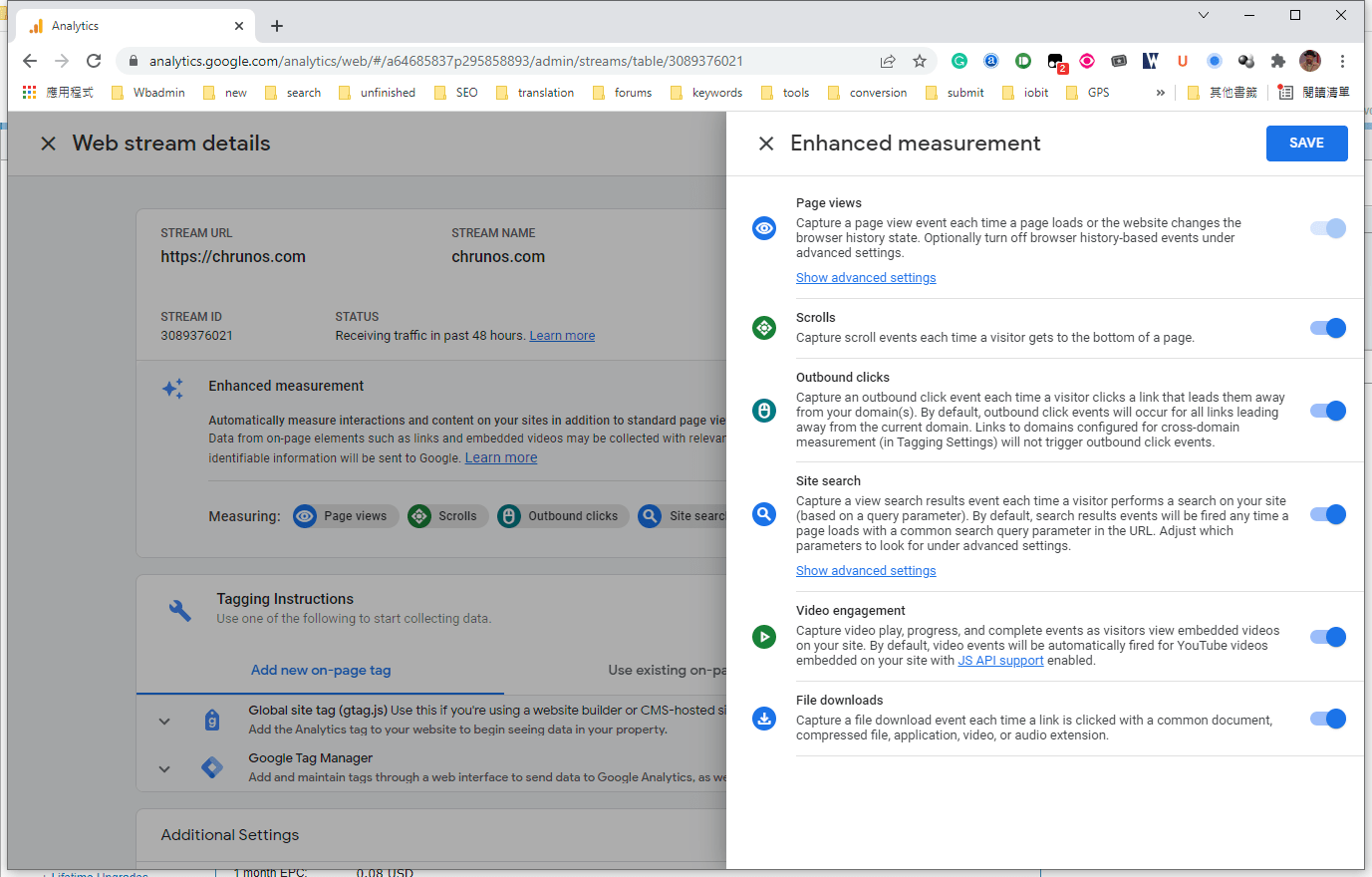Image resolution: width=1372 pixels, height=877 pixels.
Task: Click the Video engagement play icon
Action: (x=764, y=637)
